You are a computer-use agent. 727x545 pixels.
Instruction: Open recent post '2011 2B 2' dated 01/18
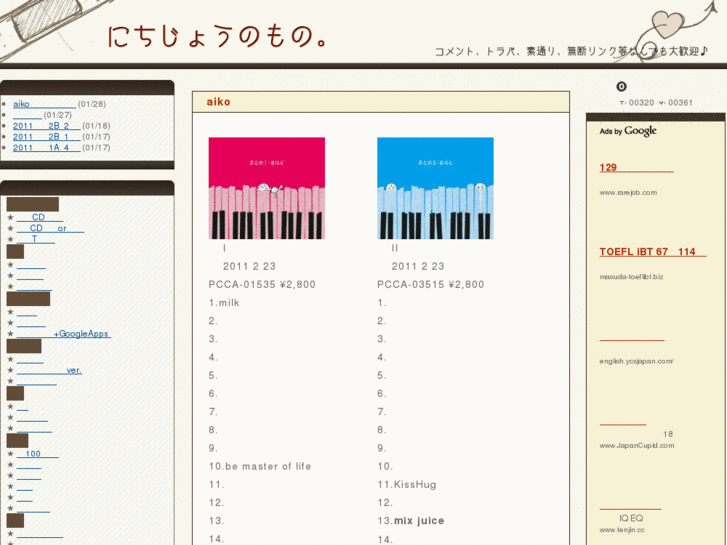tap(46, 126)
